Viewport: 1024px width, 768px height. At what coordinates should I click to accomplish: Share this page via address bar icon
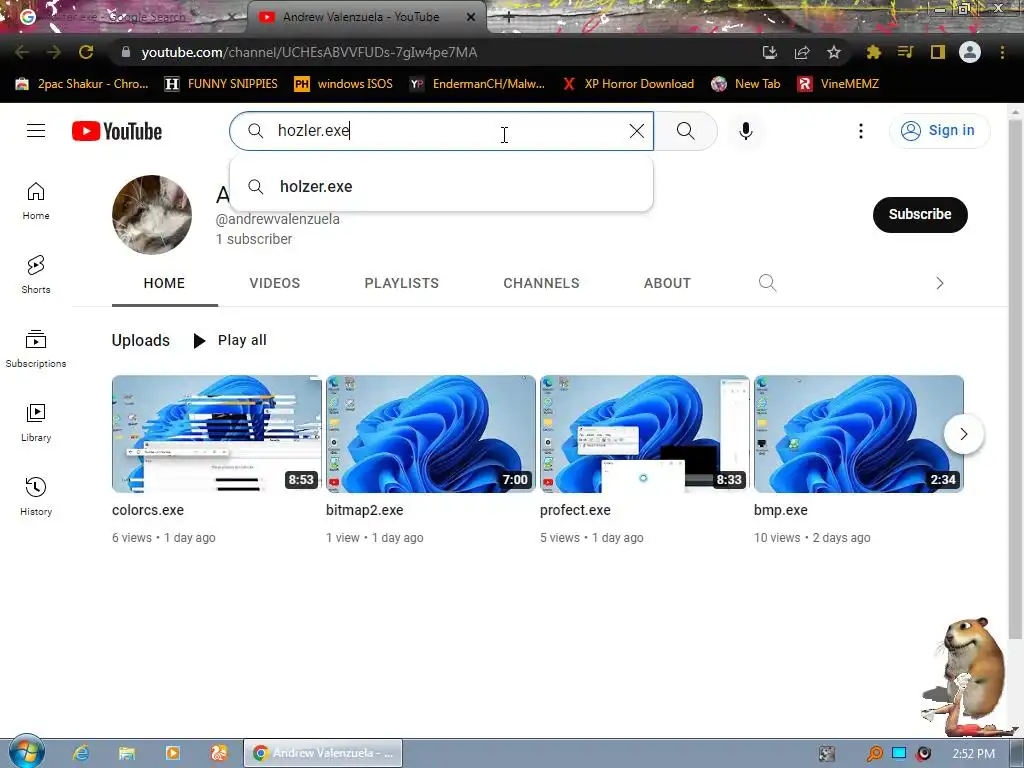point(802,52)
